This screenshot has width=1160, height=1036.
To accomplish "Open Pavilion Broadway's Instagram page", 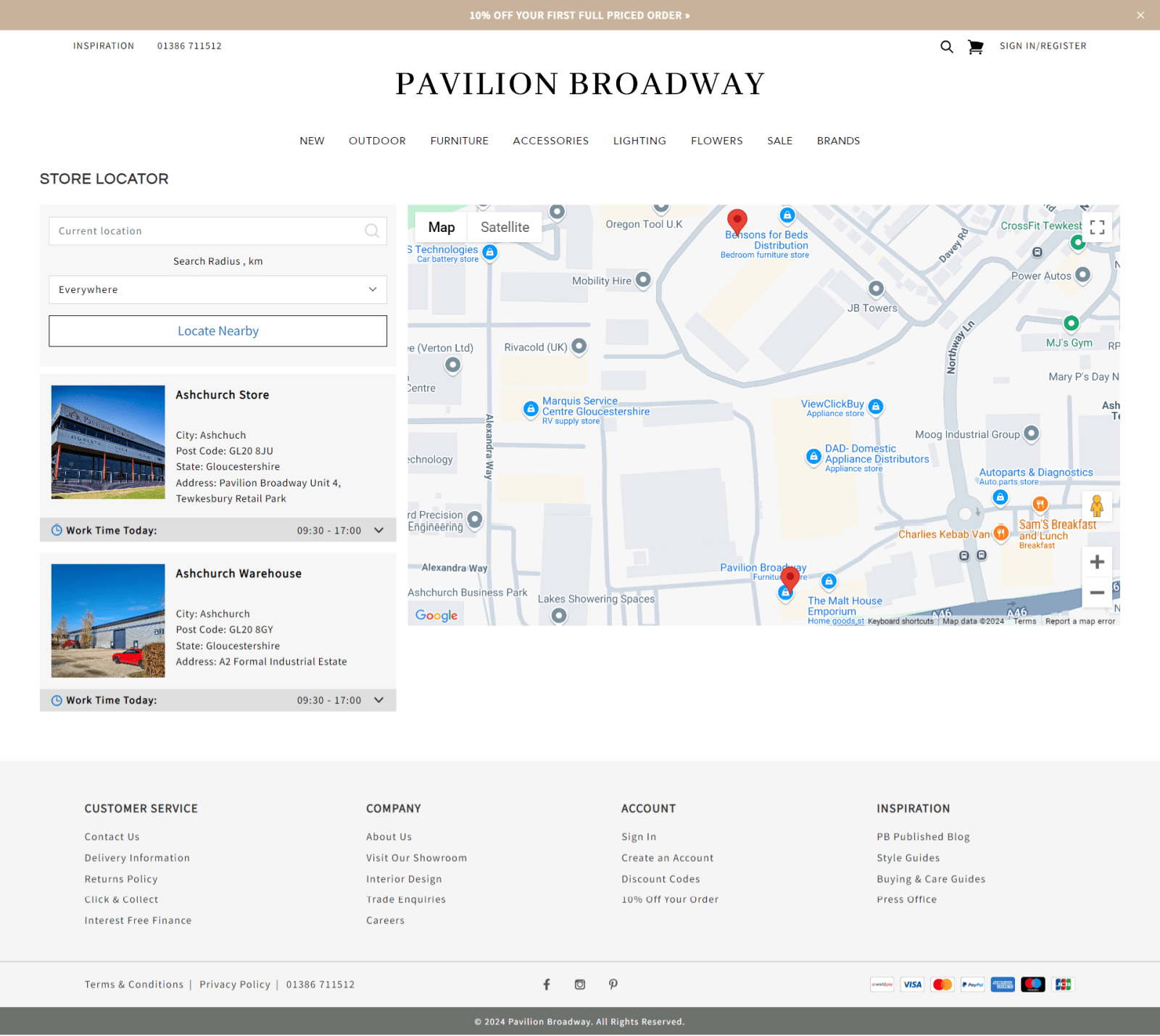I will click(579, 984).
